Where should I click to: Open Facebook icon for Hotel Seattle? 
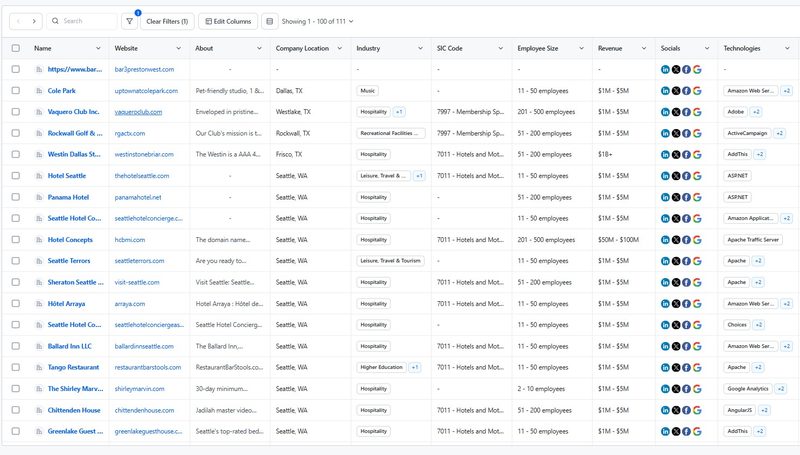[x=687, y=176]
